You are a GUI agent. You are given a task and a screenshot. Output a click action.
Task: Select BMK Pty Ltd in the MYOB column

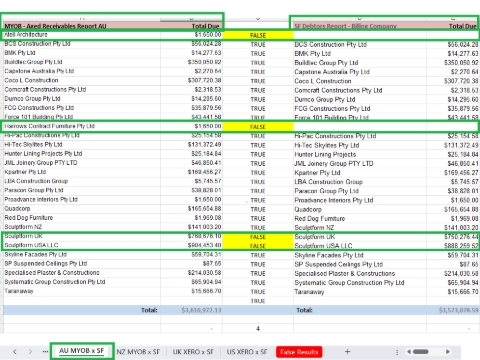click(x=20, y=53)
